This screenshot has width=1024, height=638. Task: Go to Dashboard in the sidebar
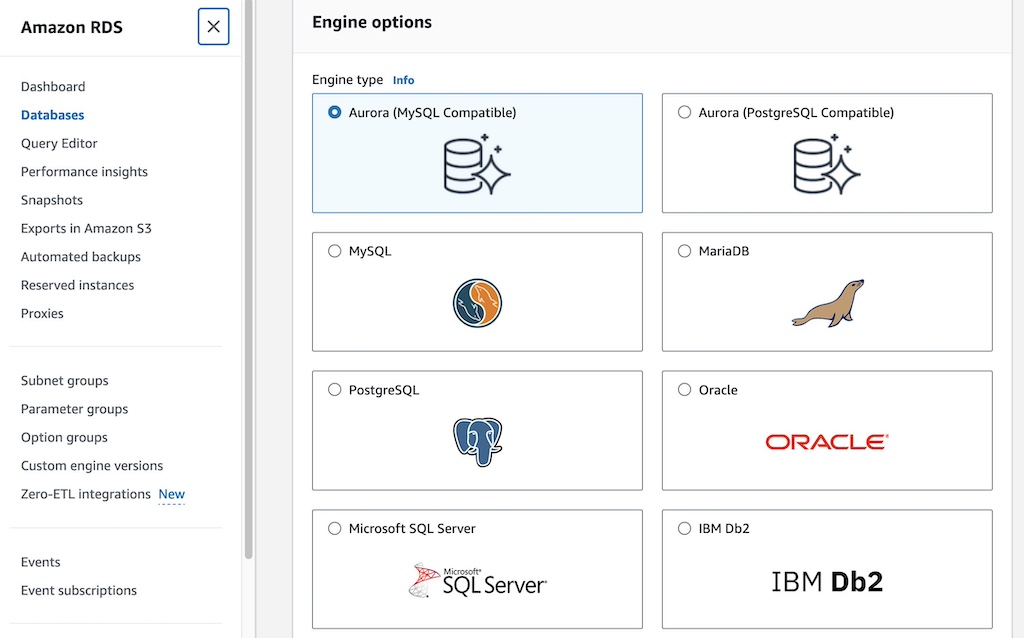53,87
